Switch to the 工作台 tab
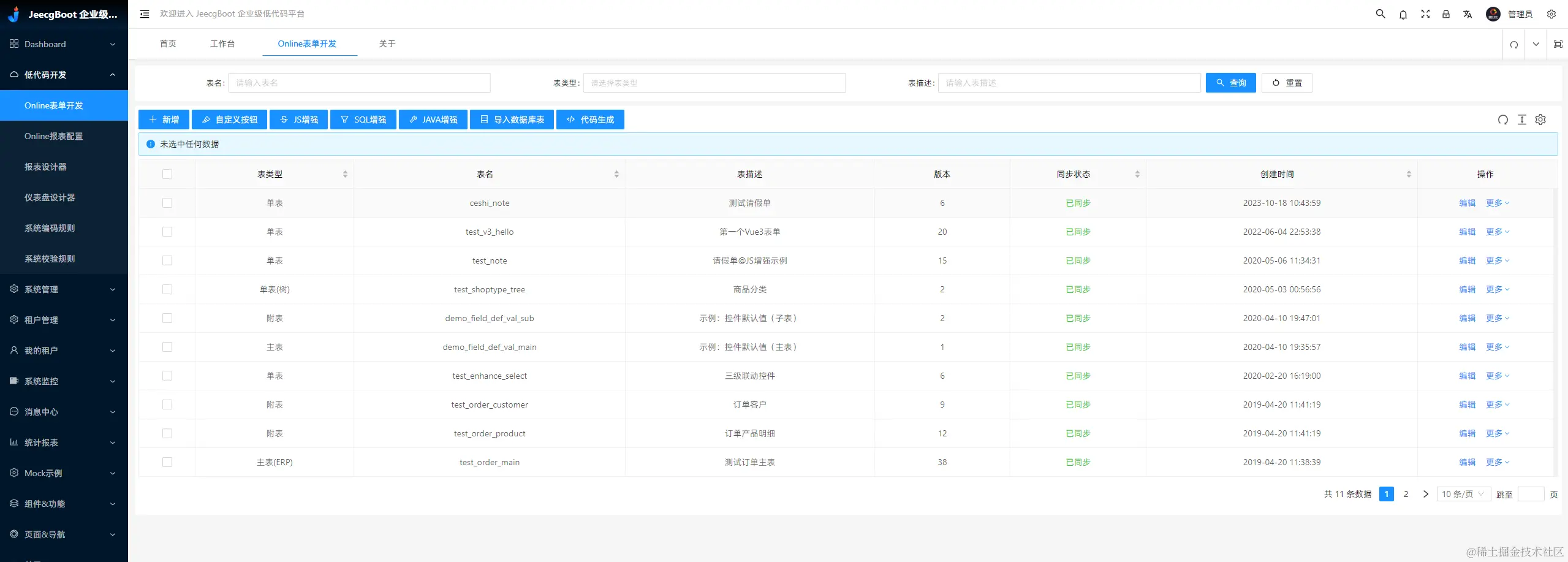1568x562 pixels. point(222,44)
